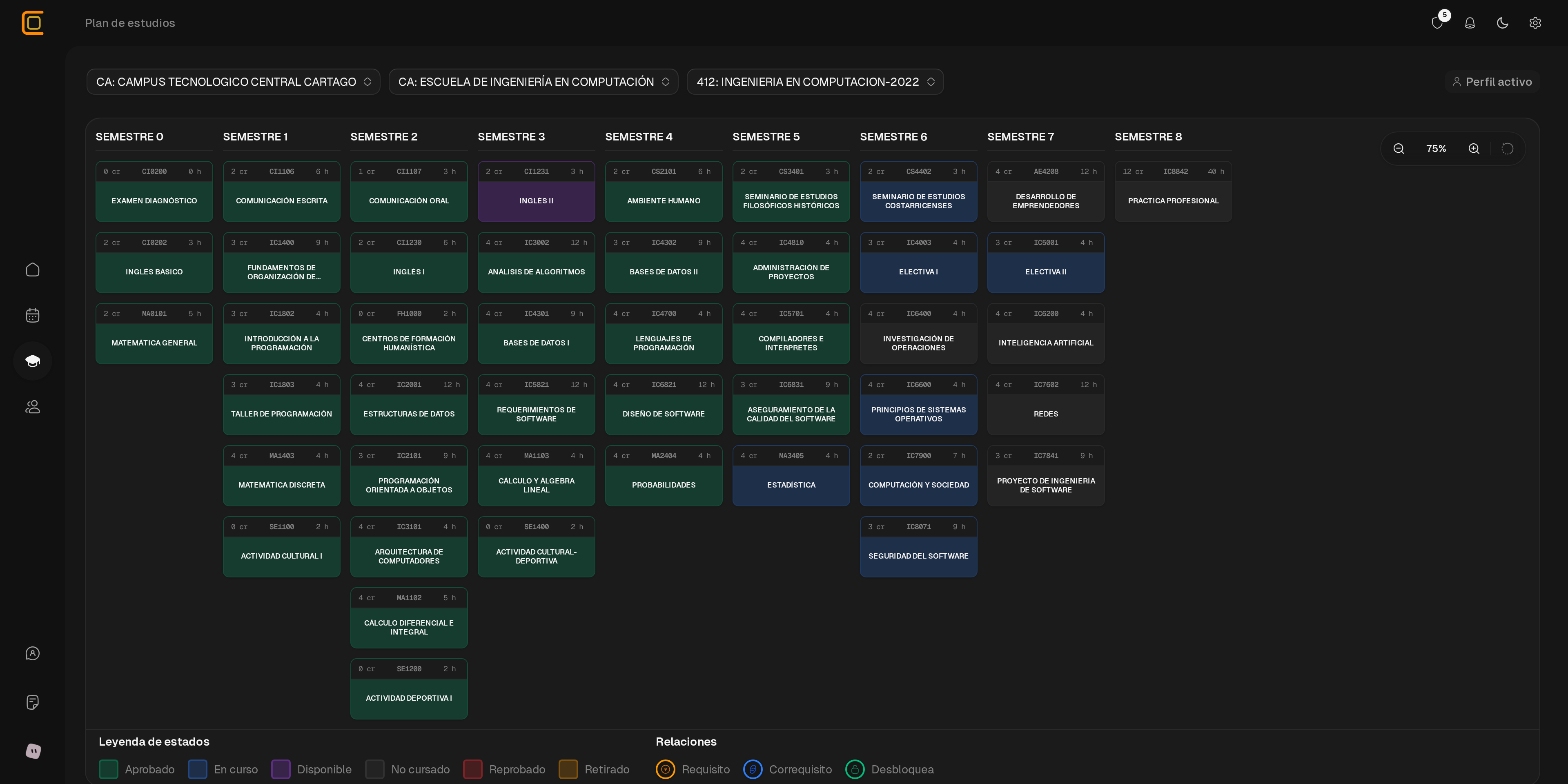Viewport: 1568px width, 784px height.
Task: Click the En curso blue color swatch
Action: (x=198, y=769)
